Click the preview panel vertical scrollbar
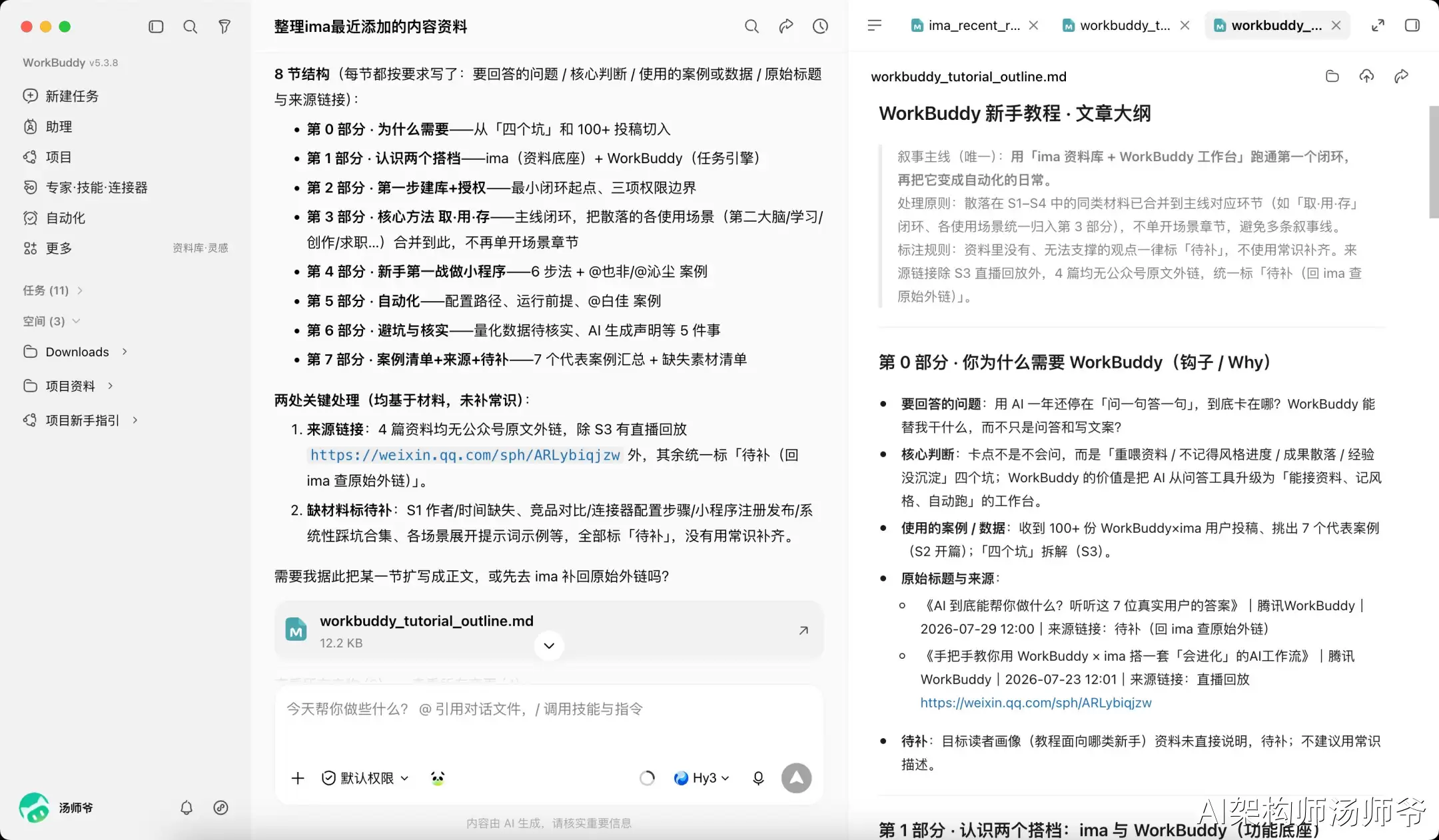The height and width of the screenshot is (840, 1439). (x=1434, y=162)
